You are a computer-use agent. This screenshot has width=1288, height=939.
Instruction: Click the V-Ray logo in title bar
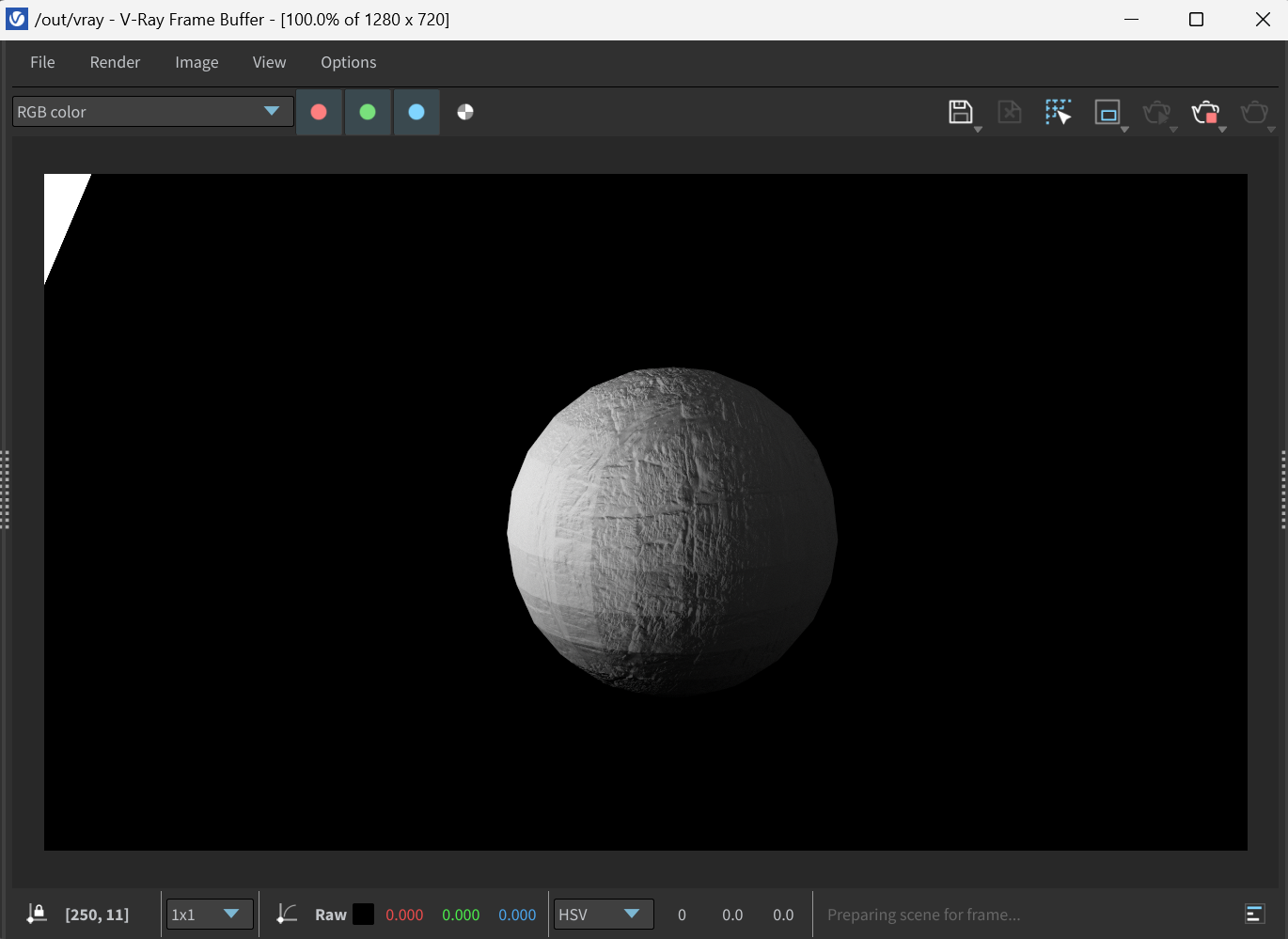point(17,19)
